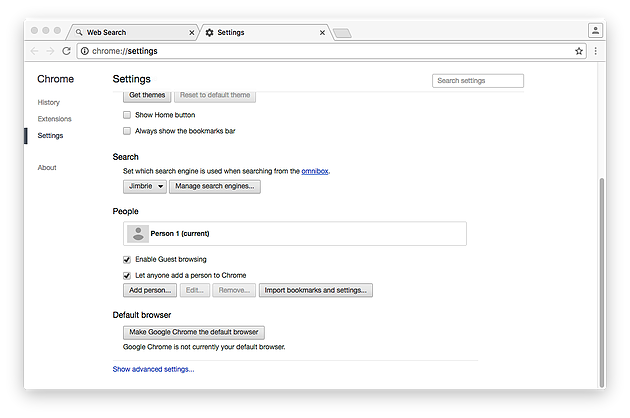Select the Settings browser tab

click(265, 33)
